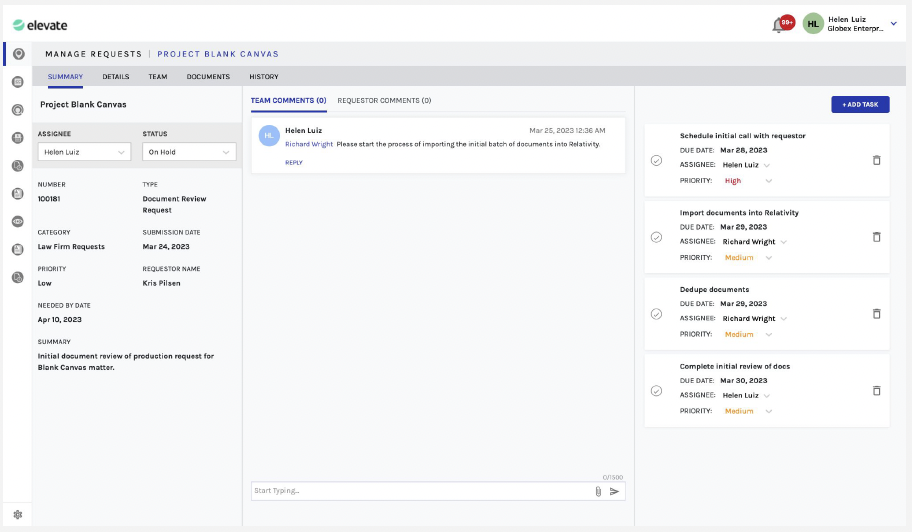Click the Law Firm Requests category
This screenshot has width=912, height=532.
pyautogui.click(x=72, y=247)
